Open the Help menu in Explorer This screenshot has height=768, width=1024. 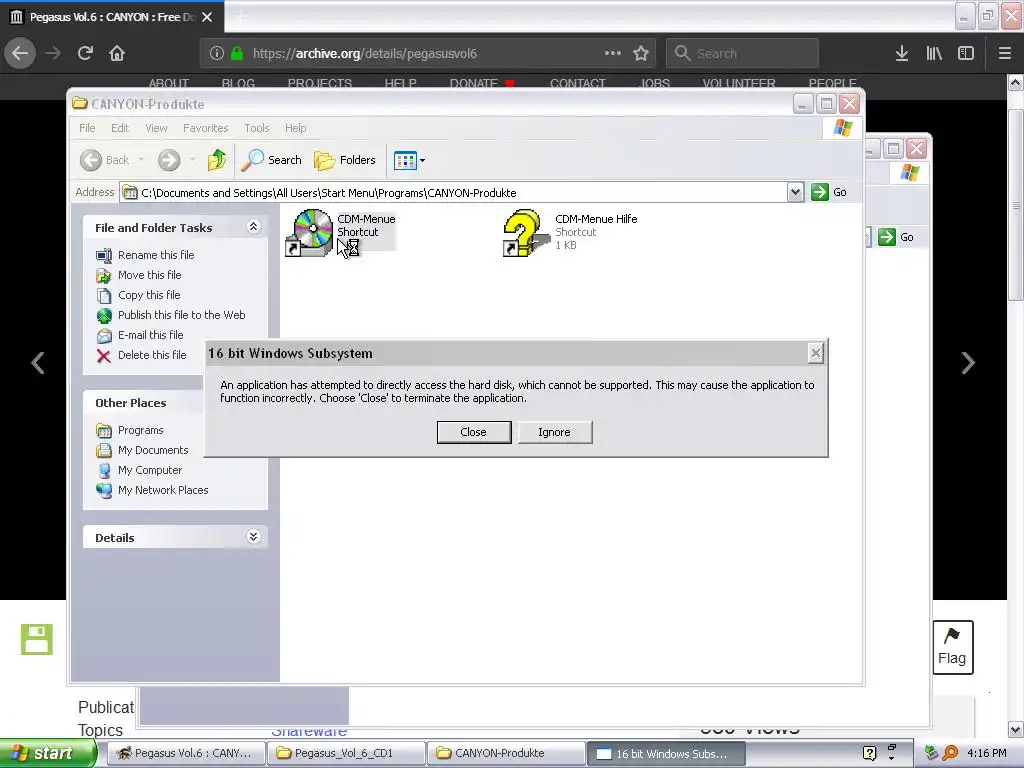tap(295, 128)
